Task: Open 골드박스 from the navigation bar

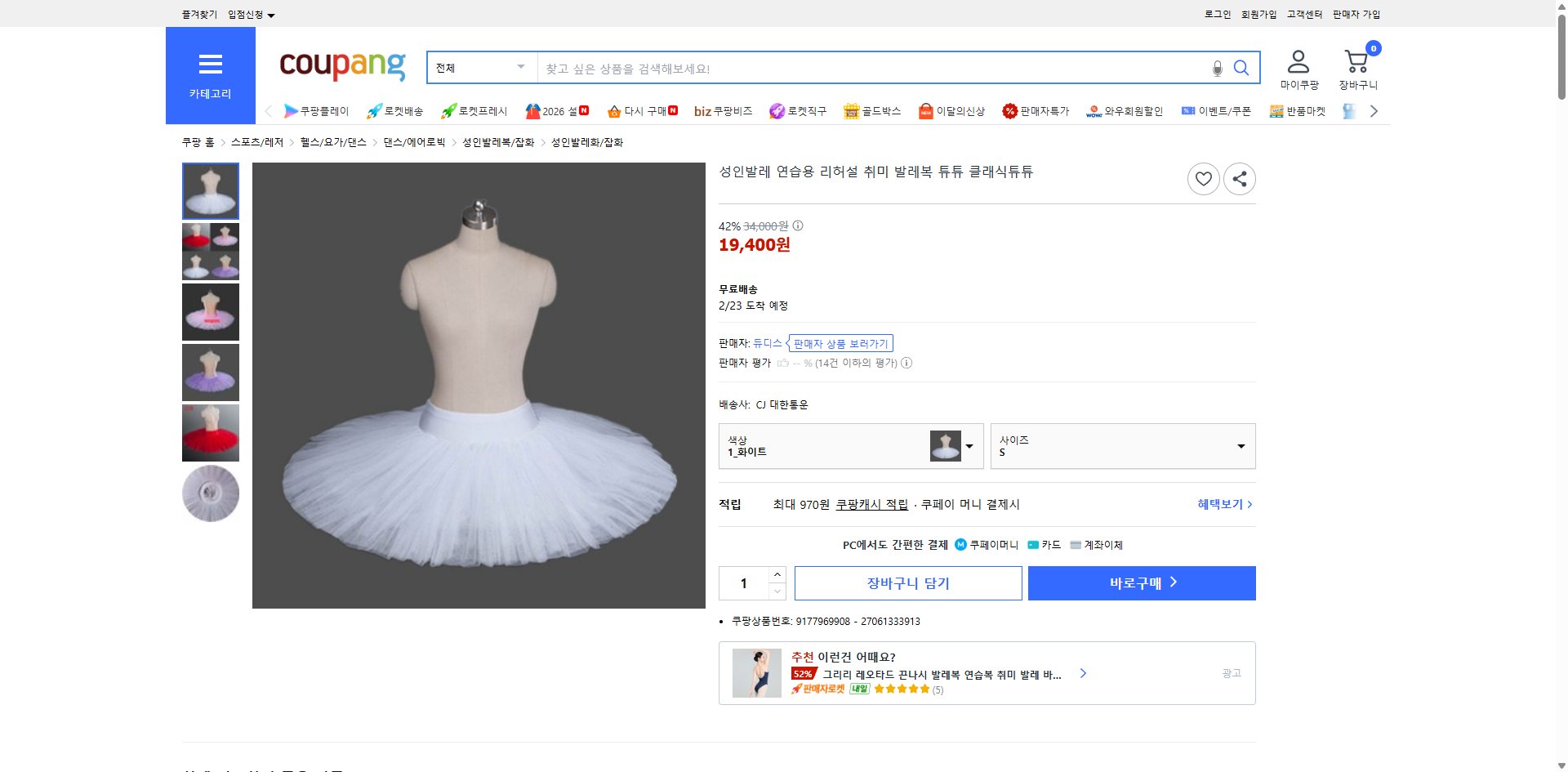Action: click(x=872, y=111)
